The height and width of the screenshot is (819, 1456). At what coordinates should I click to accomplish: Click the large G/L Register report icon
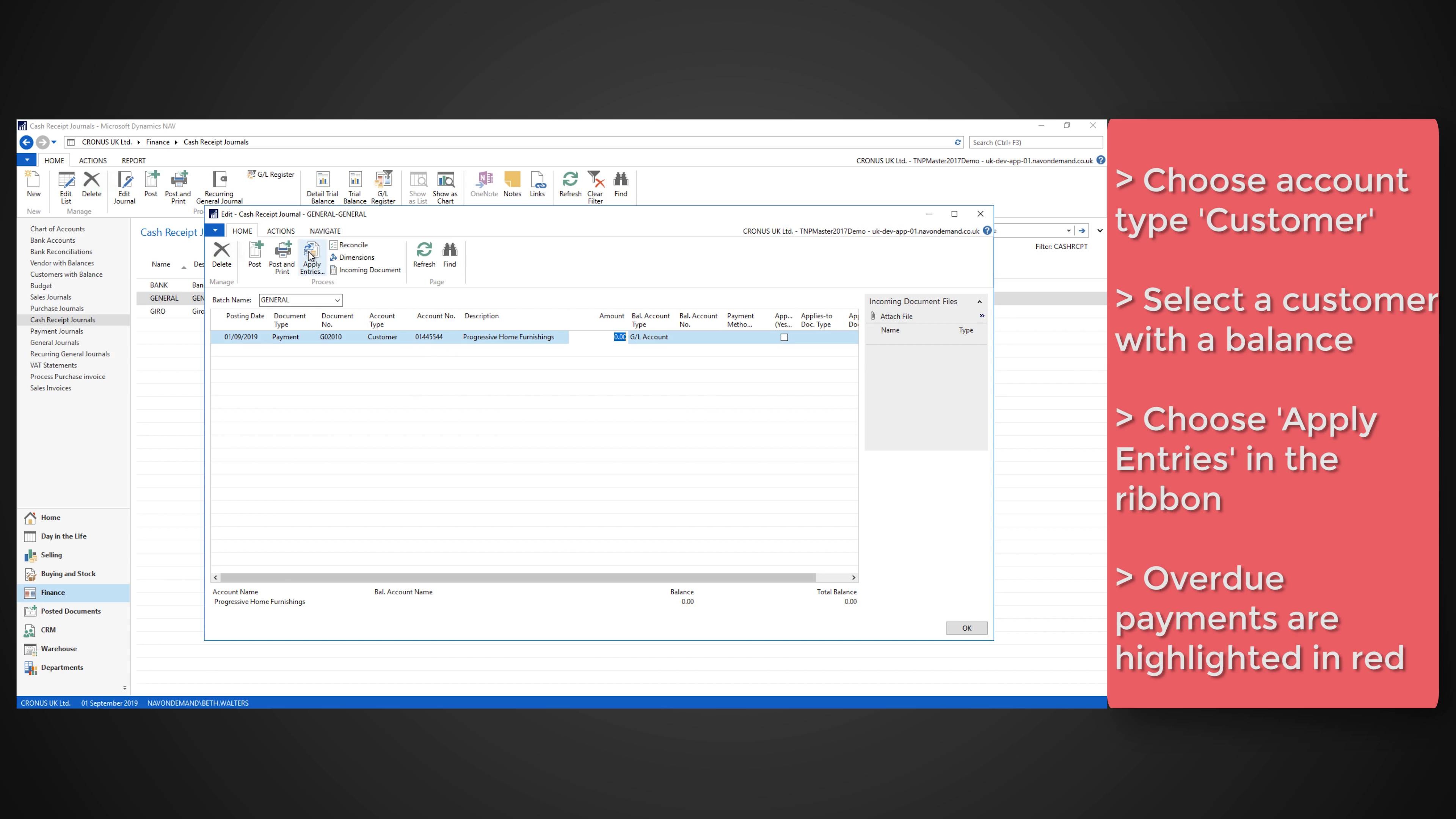(383, 188)
